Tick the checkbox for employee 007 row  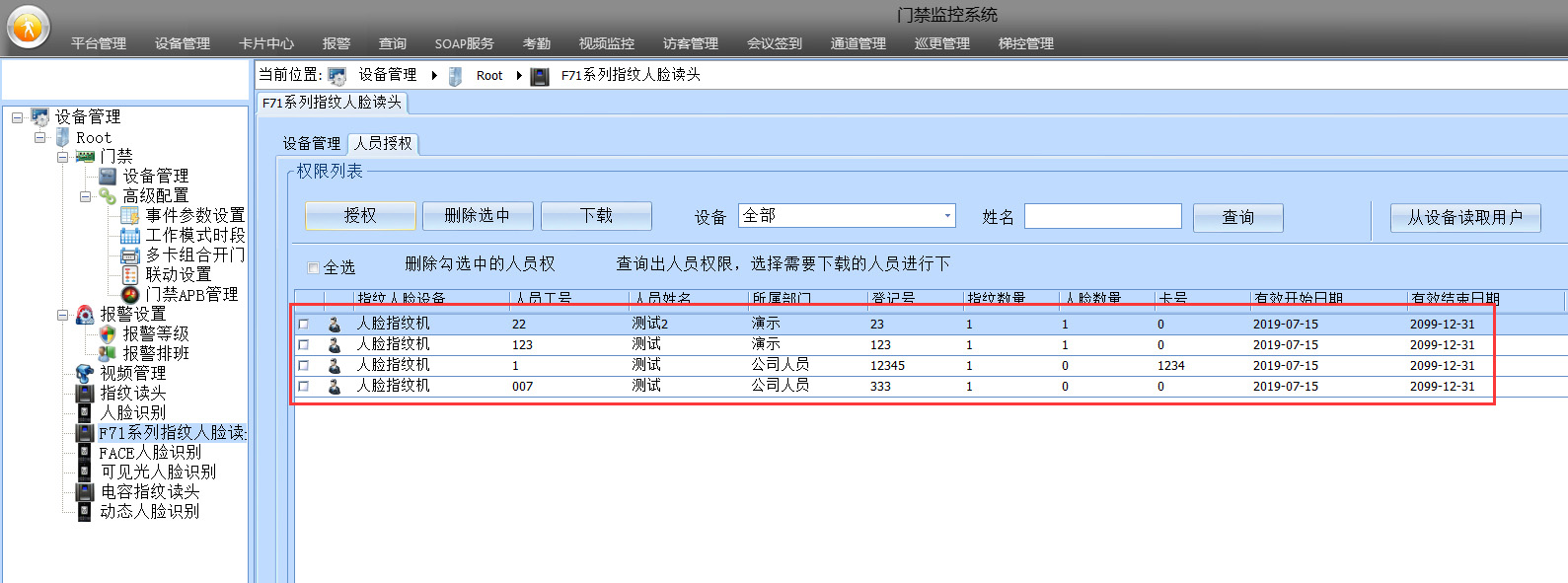pyautogui.click(x=304, y=386)
